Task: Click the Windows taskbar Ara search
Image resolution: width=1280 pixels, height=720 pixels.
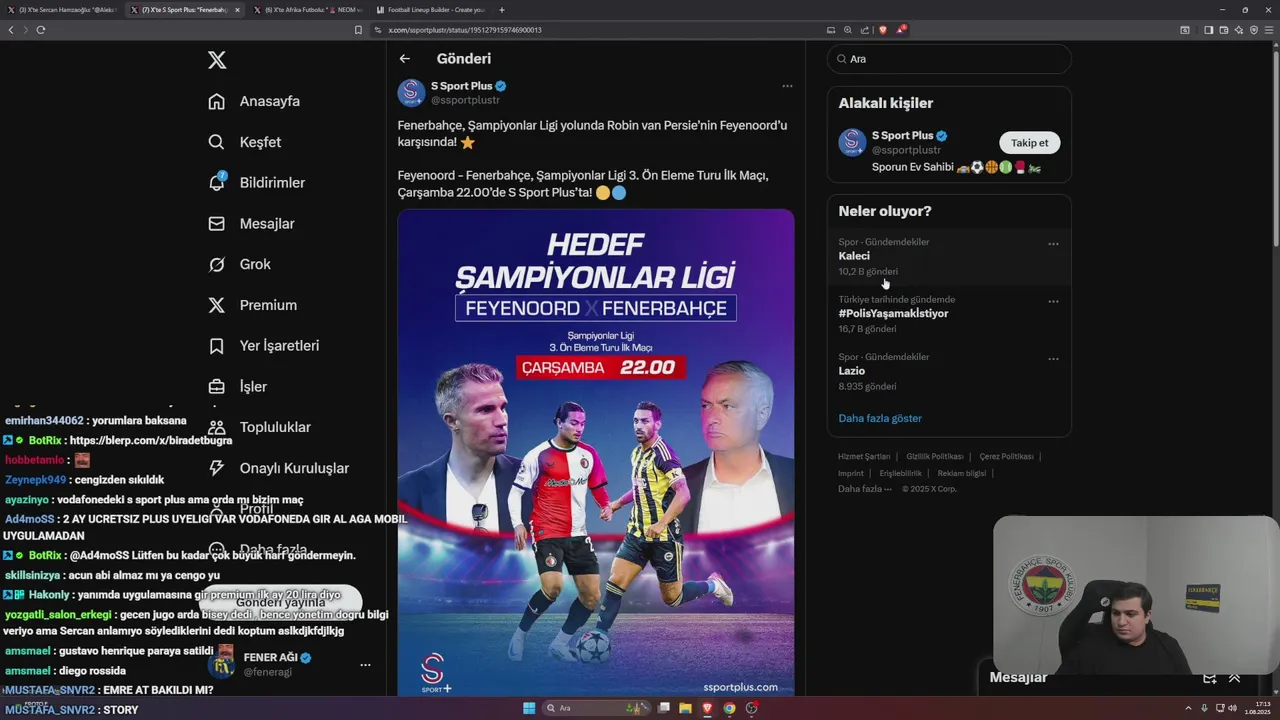Action: pos(596,708)
